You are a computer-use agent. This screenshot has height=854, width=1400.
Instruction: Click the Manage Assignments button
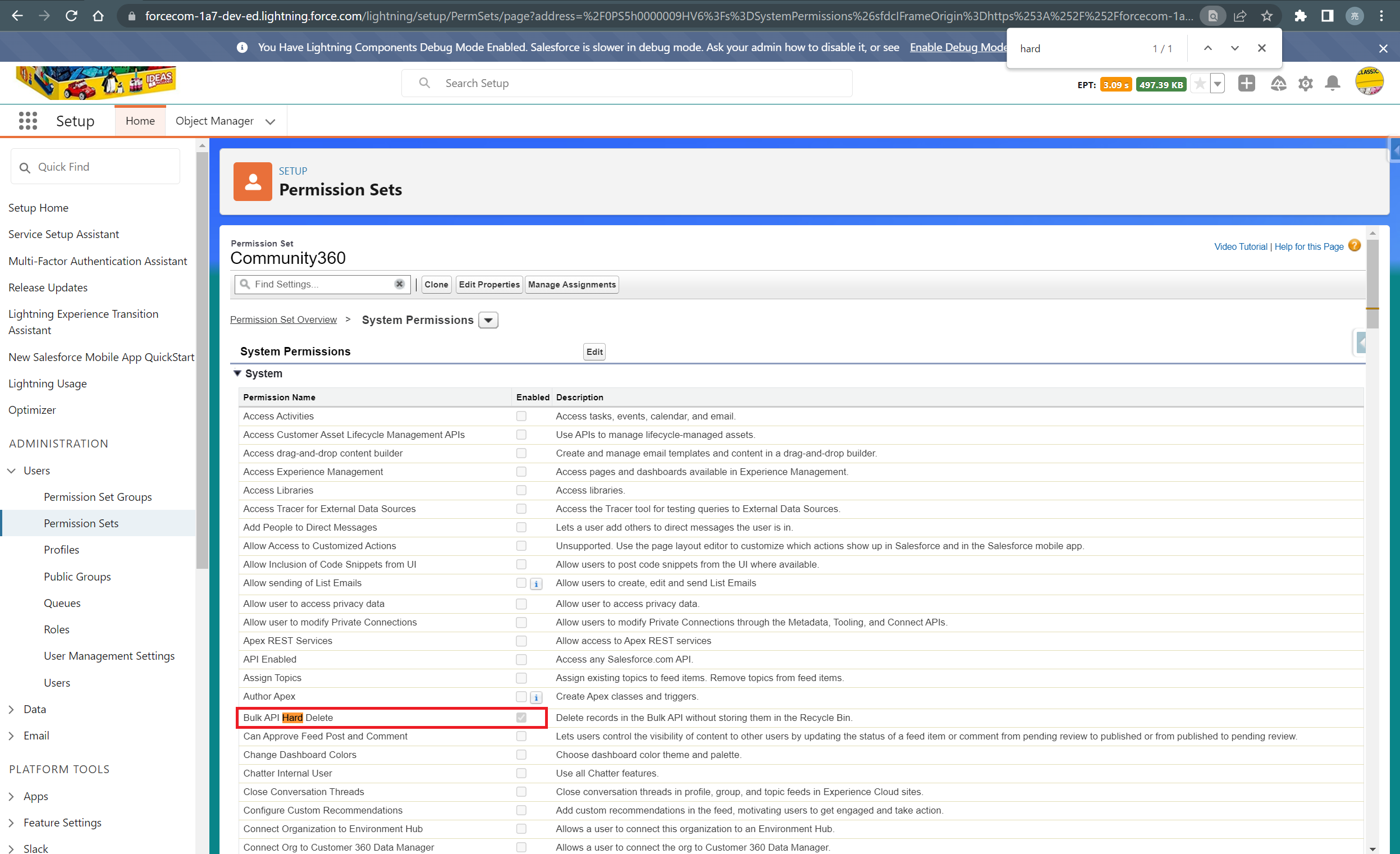(x=571, y=284)
